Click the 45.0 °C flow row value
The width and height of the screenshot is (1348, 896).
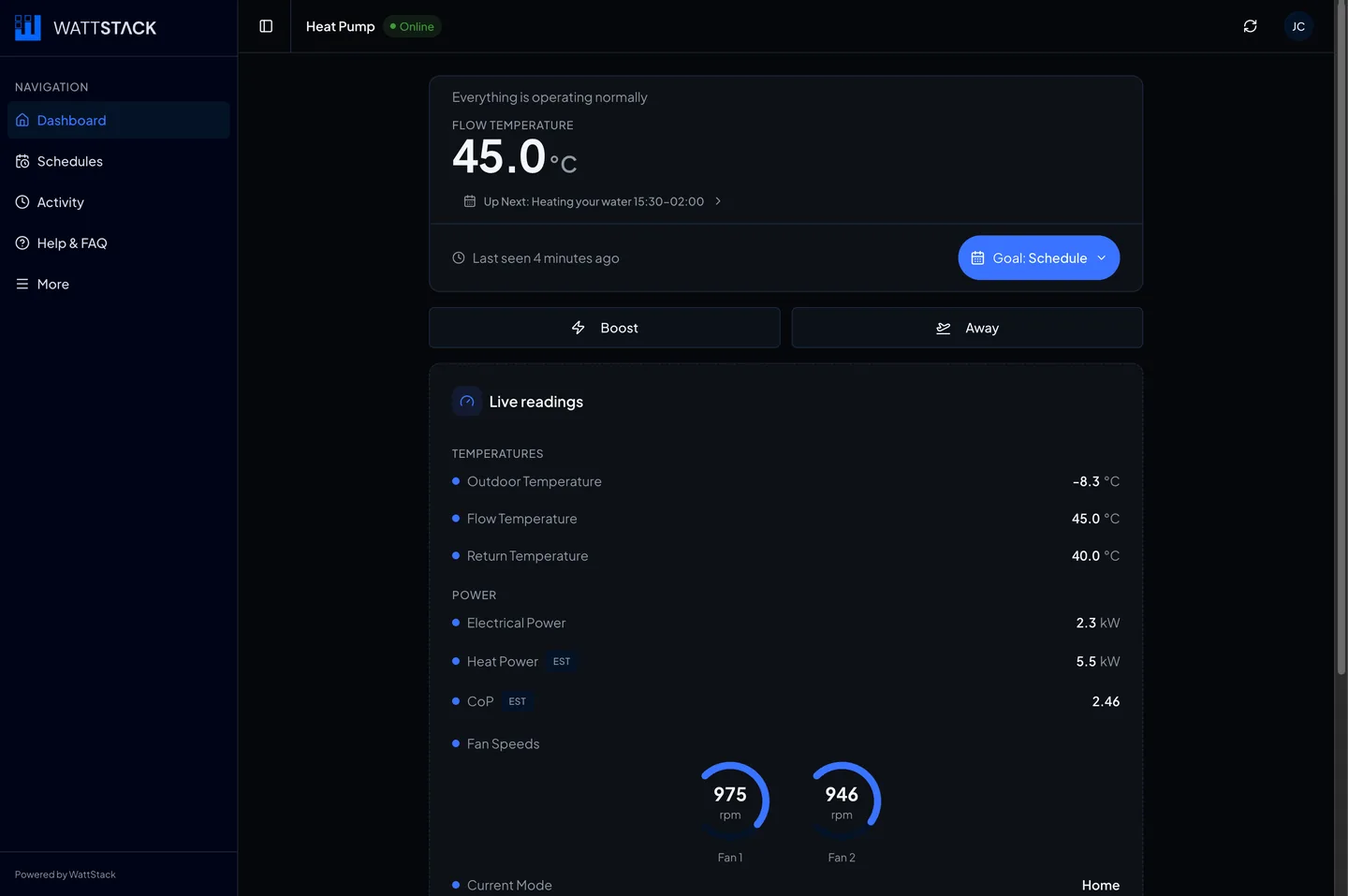[x=1096, y=519]
